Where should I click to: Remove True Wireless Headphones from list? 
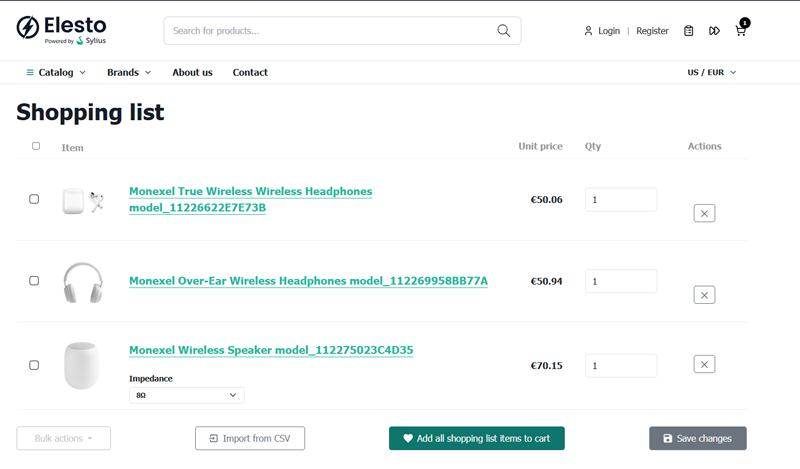[704, 213]
